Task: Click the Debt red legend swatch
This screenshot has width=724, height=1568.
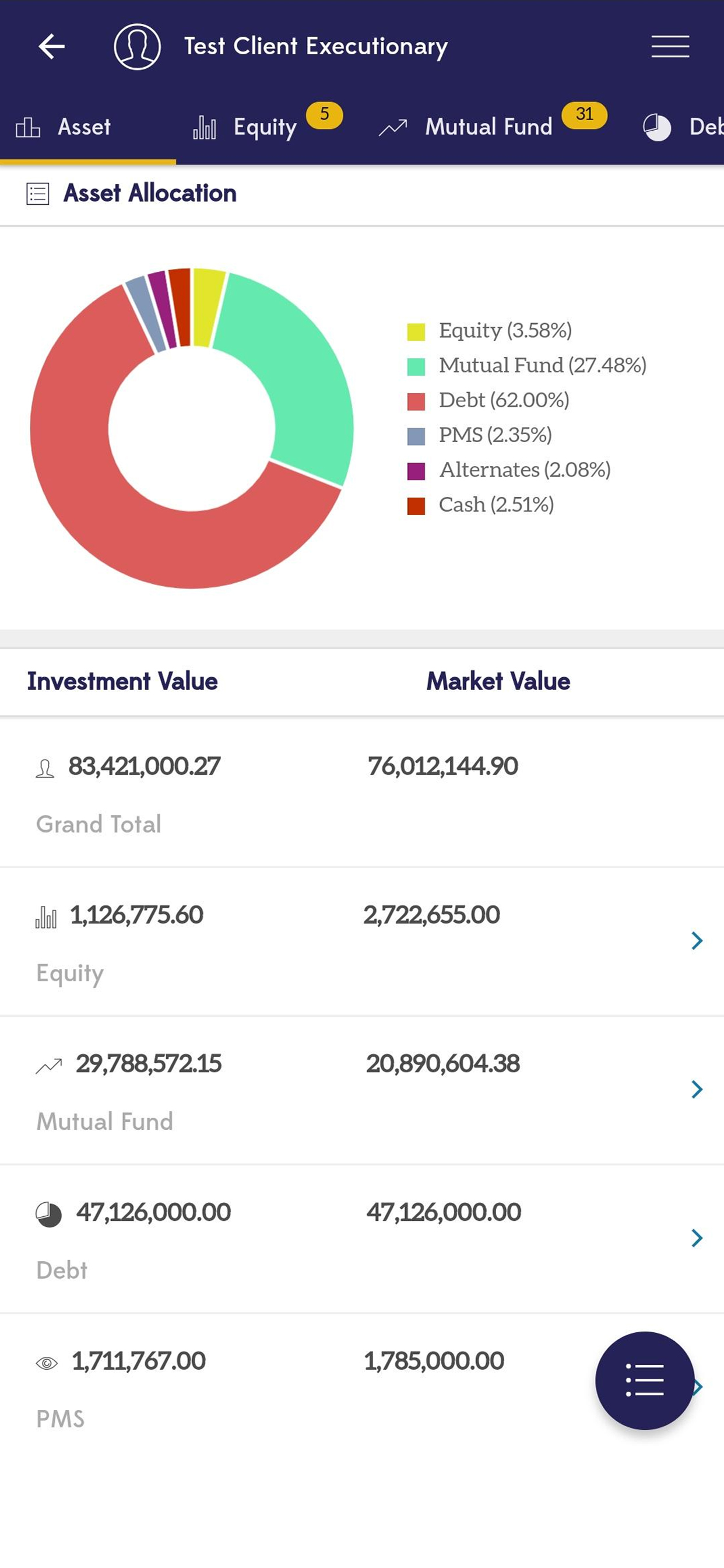Action: tap(416, 401)
